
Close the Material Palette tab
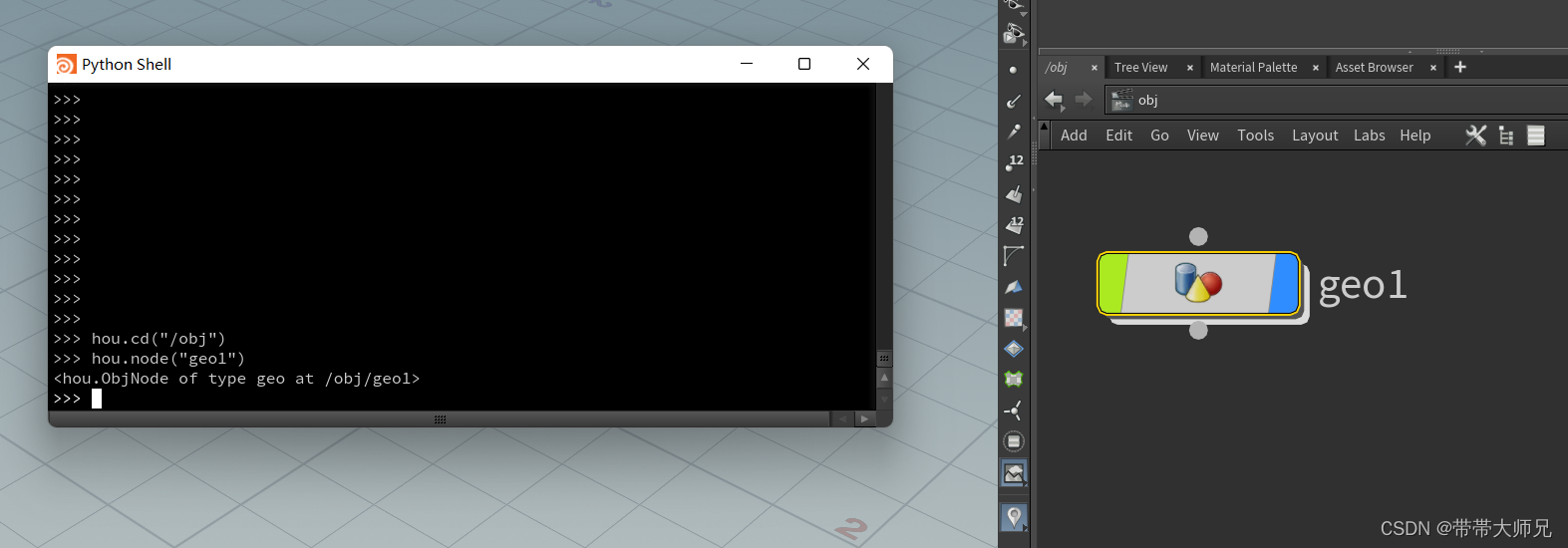click(1316, 68)
